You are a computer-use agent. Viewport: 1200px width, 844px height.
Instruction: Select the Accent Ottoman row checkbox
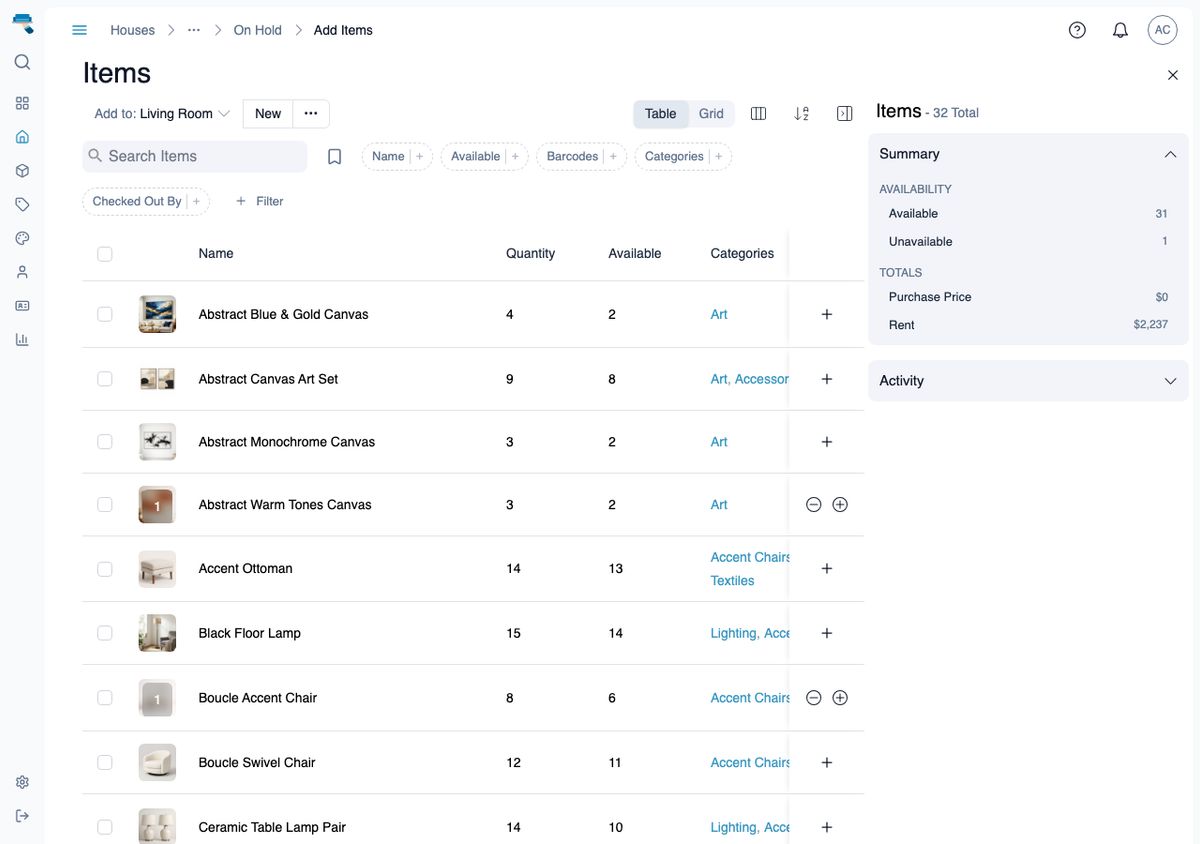pos(105,569)
